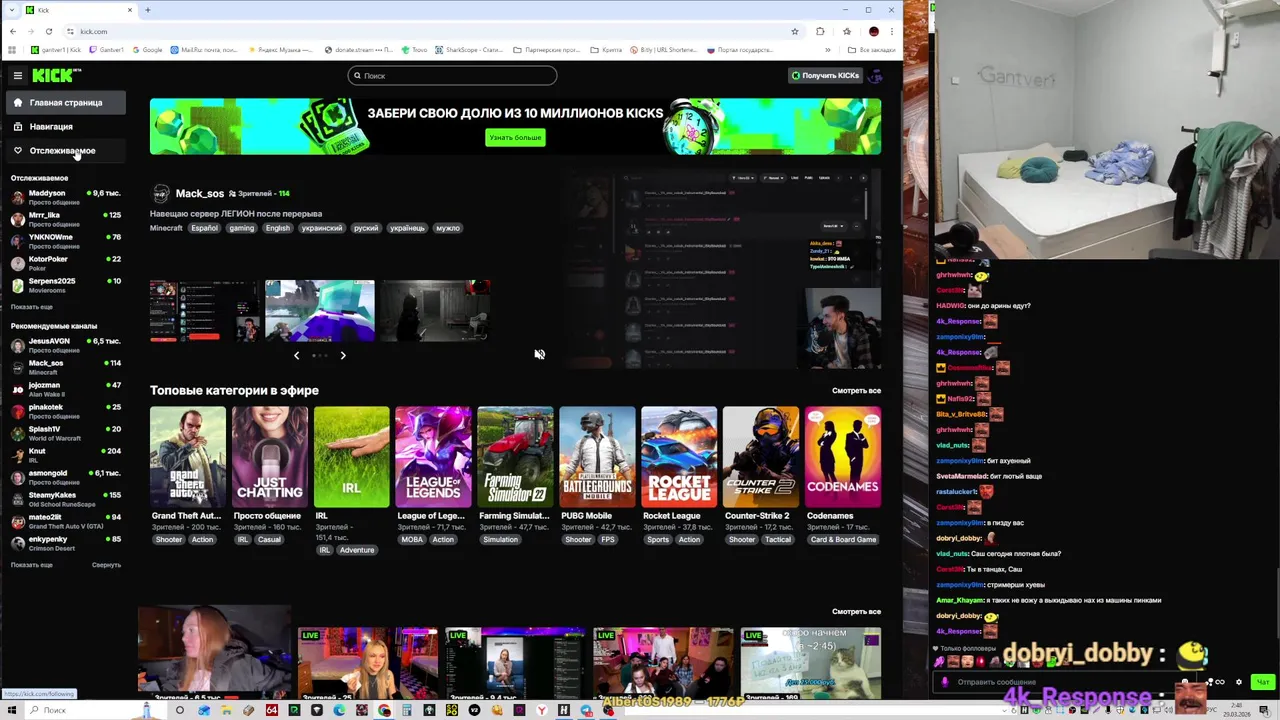Select the Card & Board Game tag
The height and width of the screenshot is (720, 1280).
843,540
